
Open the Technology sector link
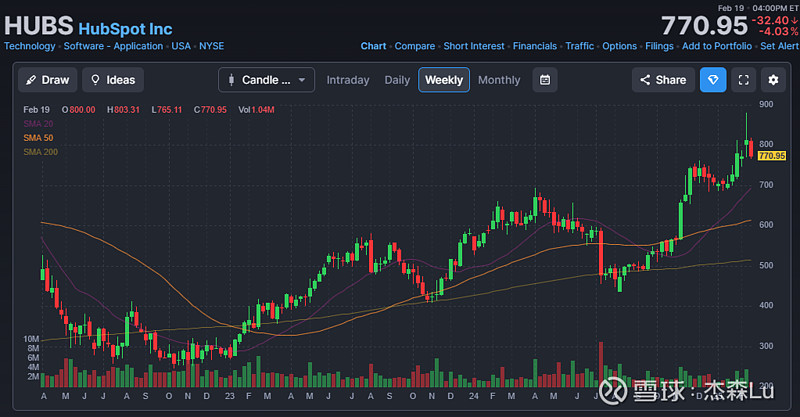(x=30, y=46)
